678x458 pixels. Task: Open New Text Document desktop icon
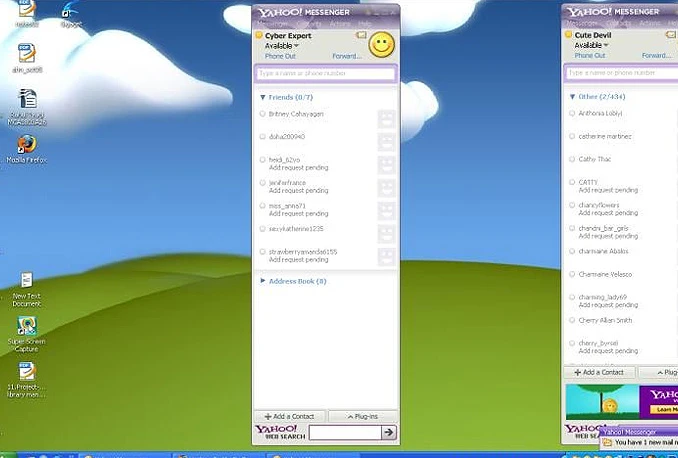[x=26, y=289]
